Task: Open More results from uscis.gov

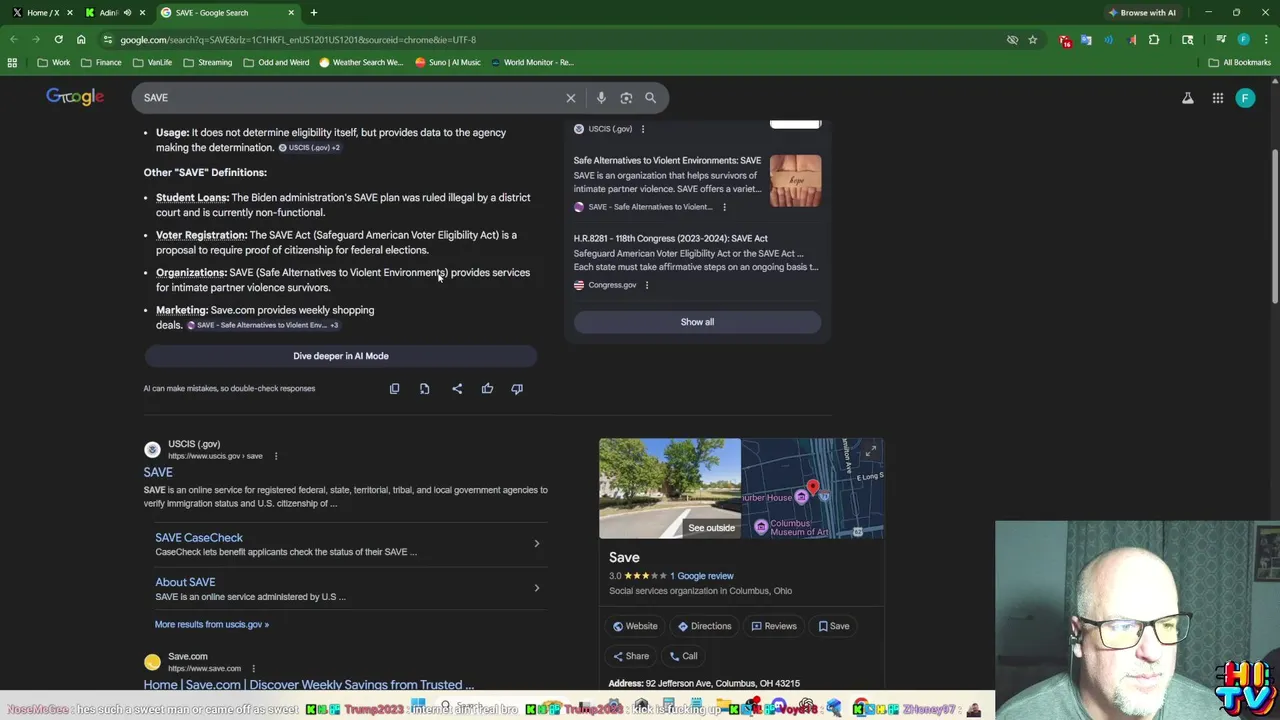Action: pos(212,624)
